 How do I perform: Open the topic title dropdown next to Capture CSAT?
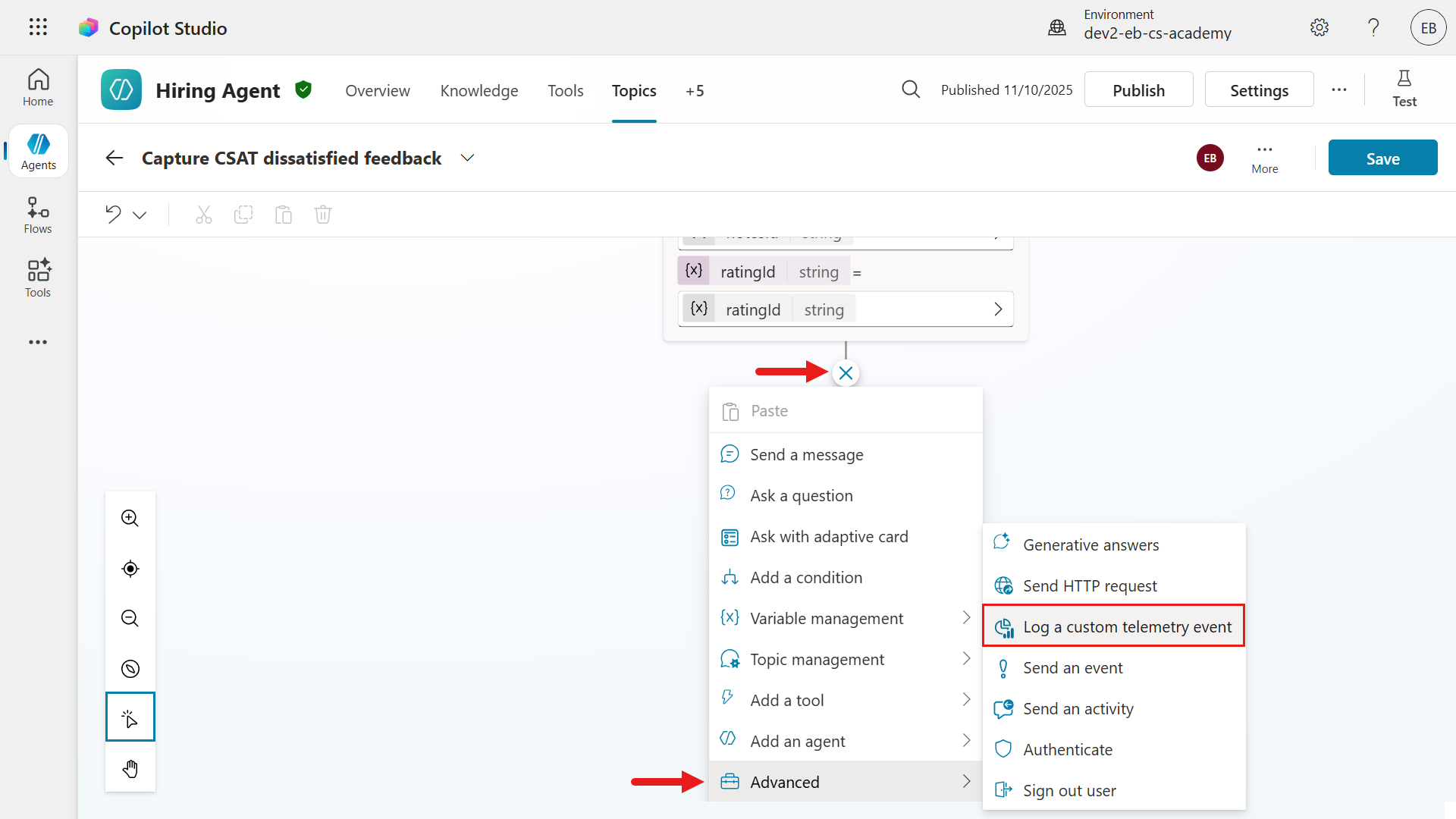tap(467, 158)
